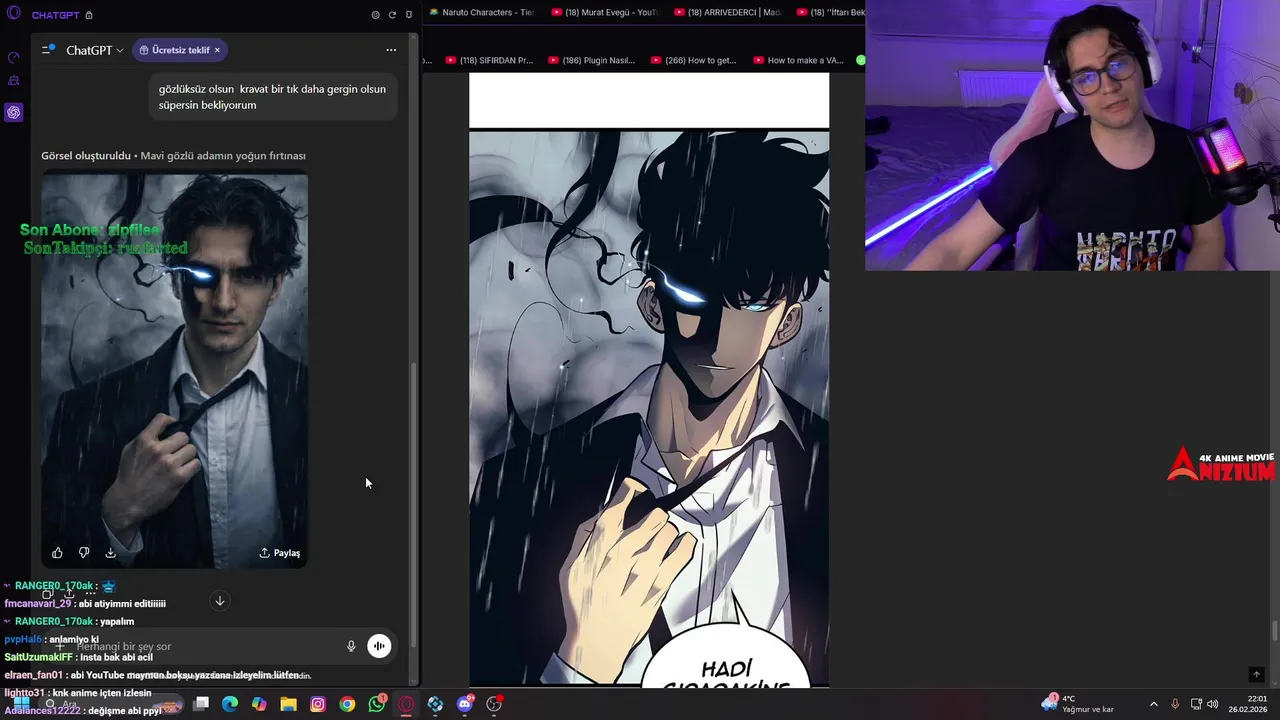Viewport: 1280px width, 720px height.
Task: Like the generated image with thumbs up
Action: click(x=57, y=553)
